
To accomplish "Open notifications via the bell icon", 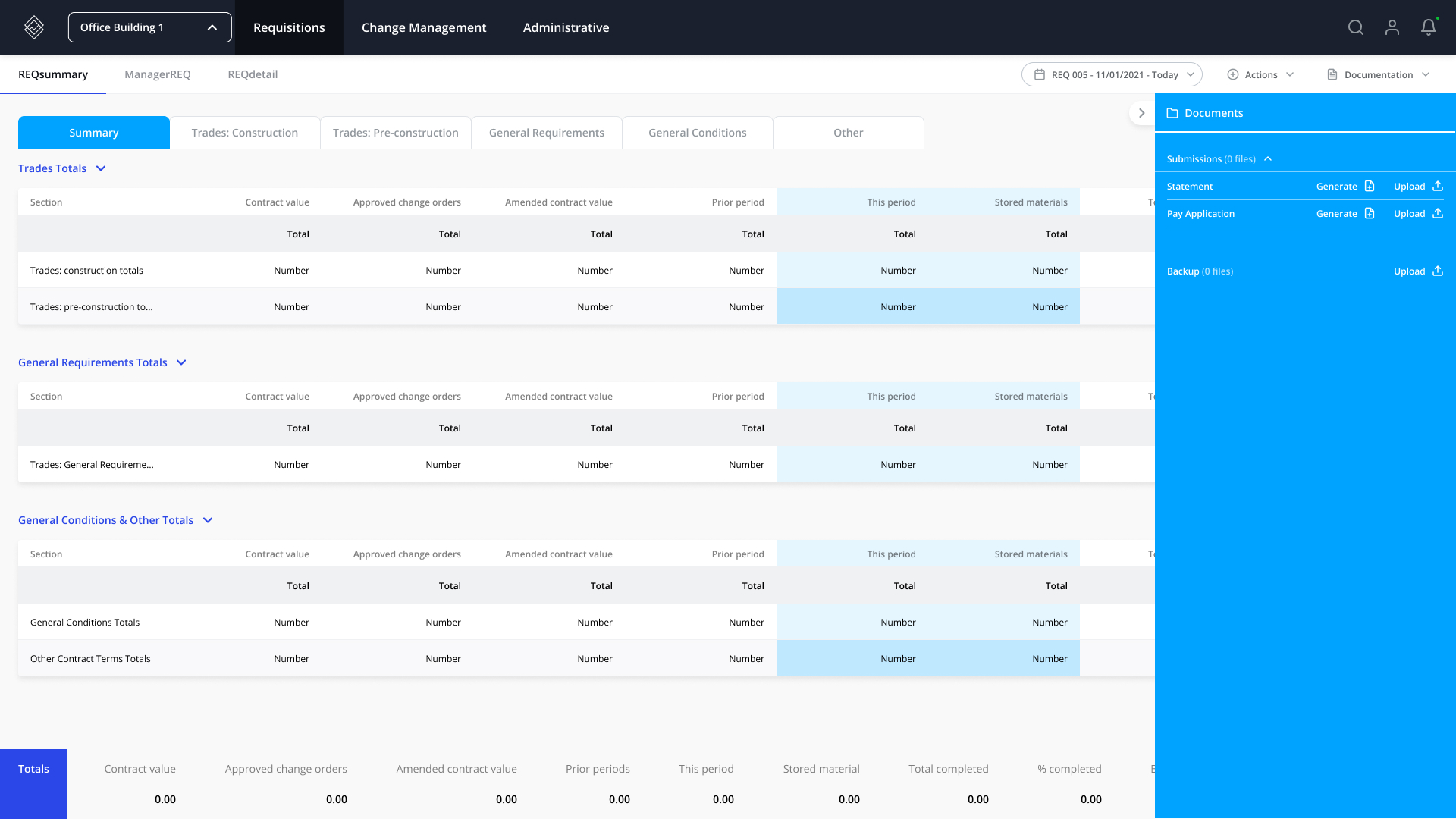I will tap(1428, 27).
